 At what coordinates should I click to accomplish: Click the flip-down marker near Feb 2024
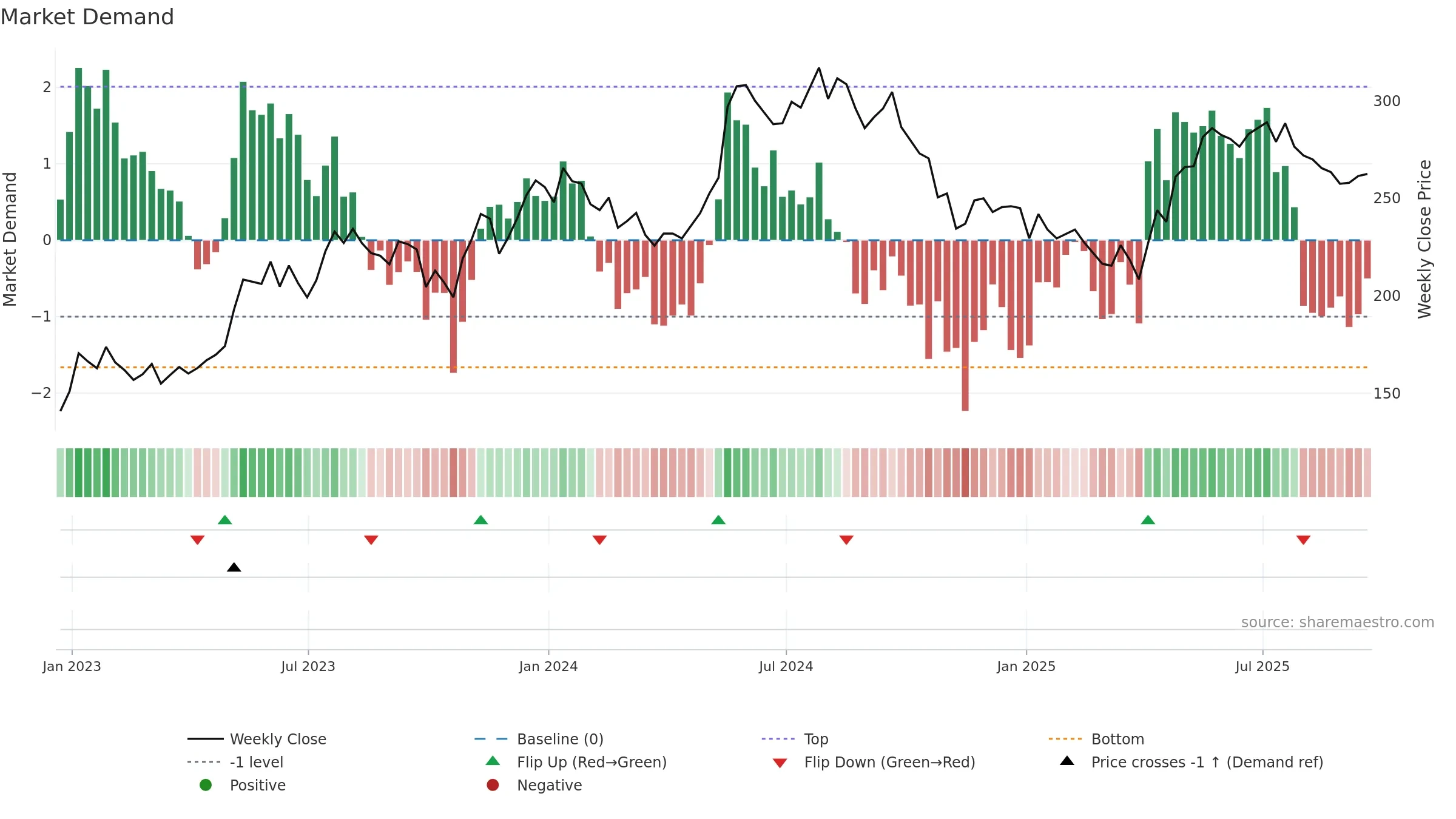(x=599, y=540)
